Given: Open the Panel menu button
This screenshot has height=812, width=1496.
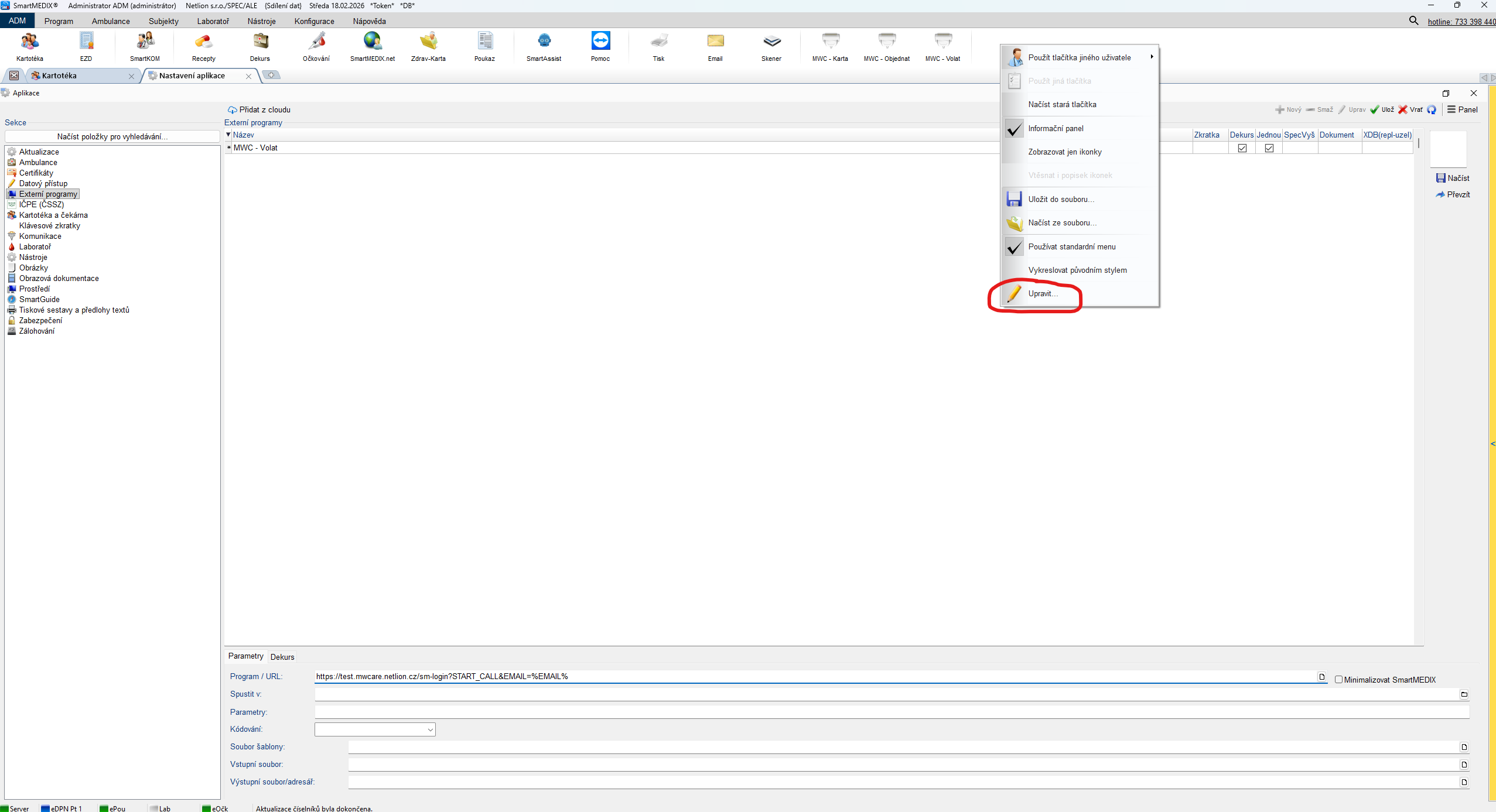Looking at the screenshot, I should tap(1462, 109).
